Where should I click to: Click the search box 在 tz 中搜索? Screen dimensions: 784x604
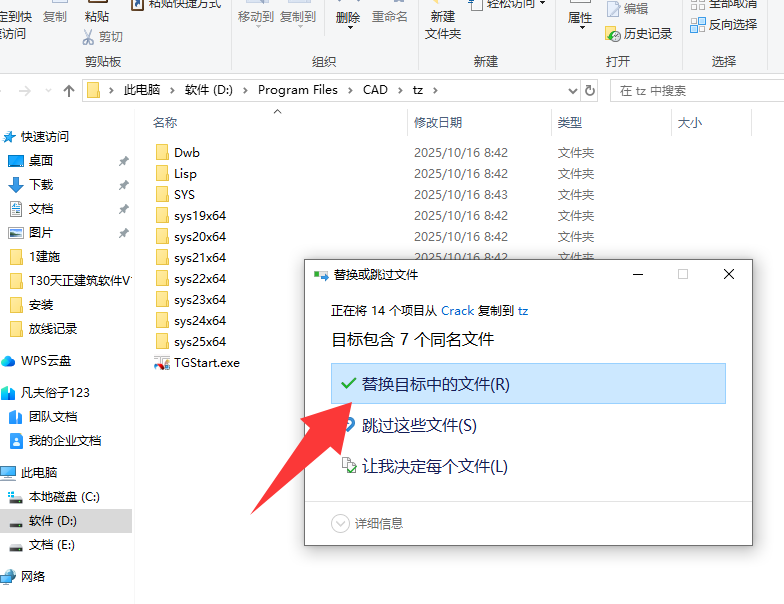click(690, 91)
